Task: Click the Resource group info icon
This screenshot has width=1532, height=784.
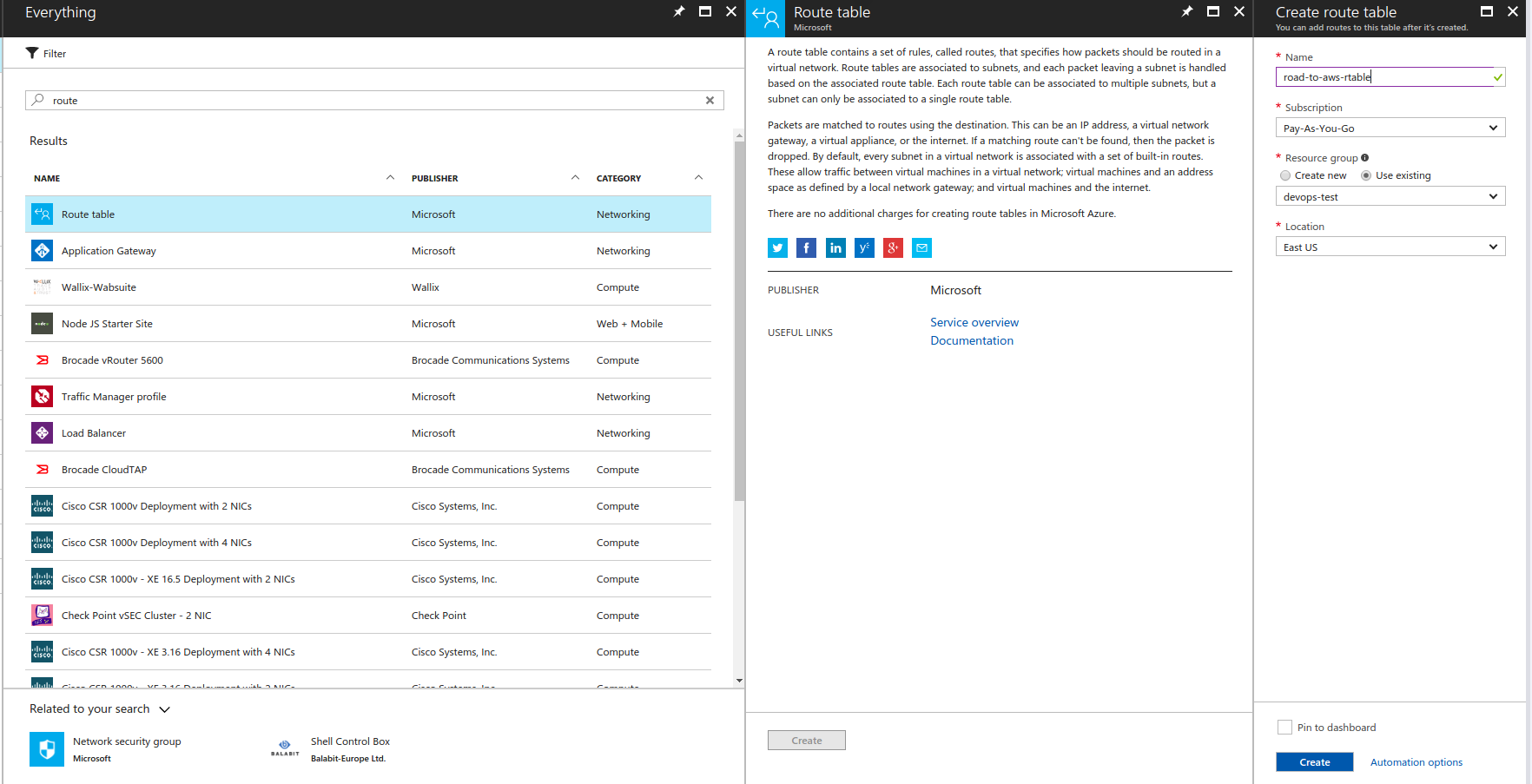Action: (1365, 158)
